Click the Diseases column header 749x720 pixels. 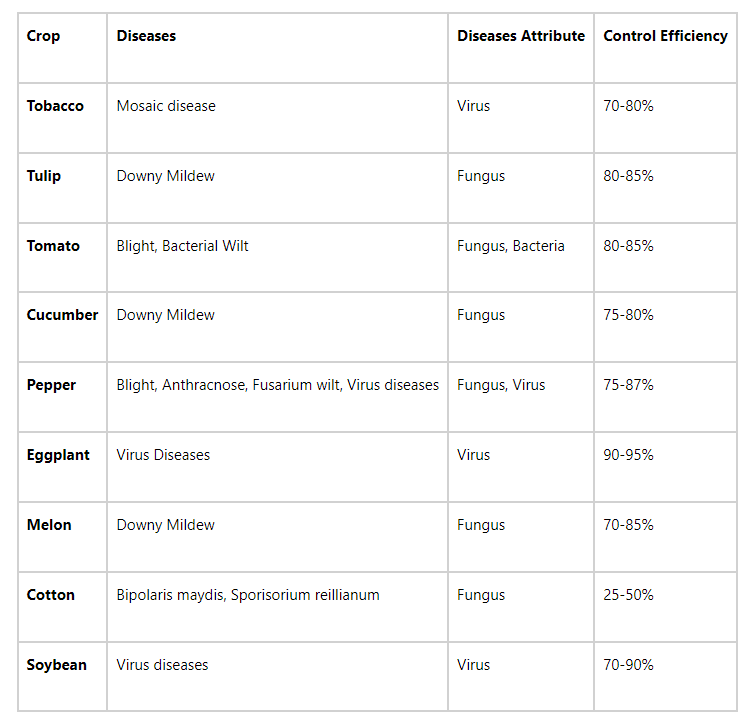pyautogui.click(x=146, y=36)
